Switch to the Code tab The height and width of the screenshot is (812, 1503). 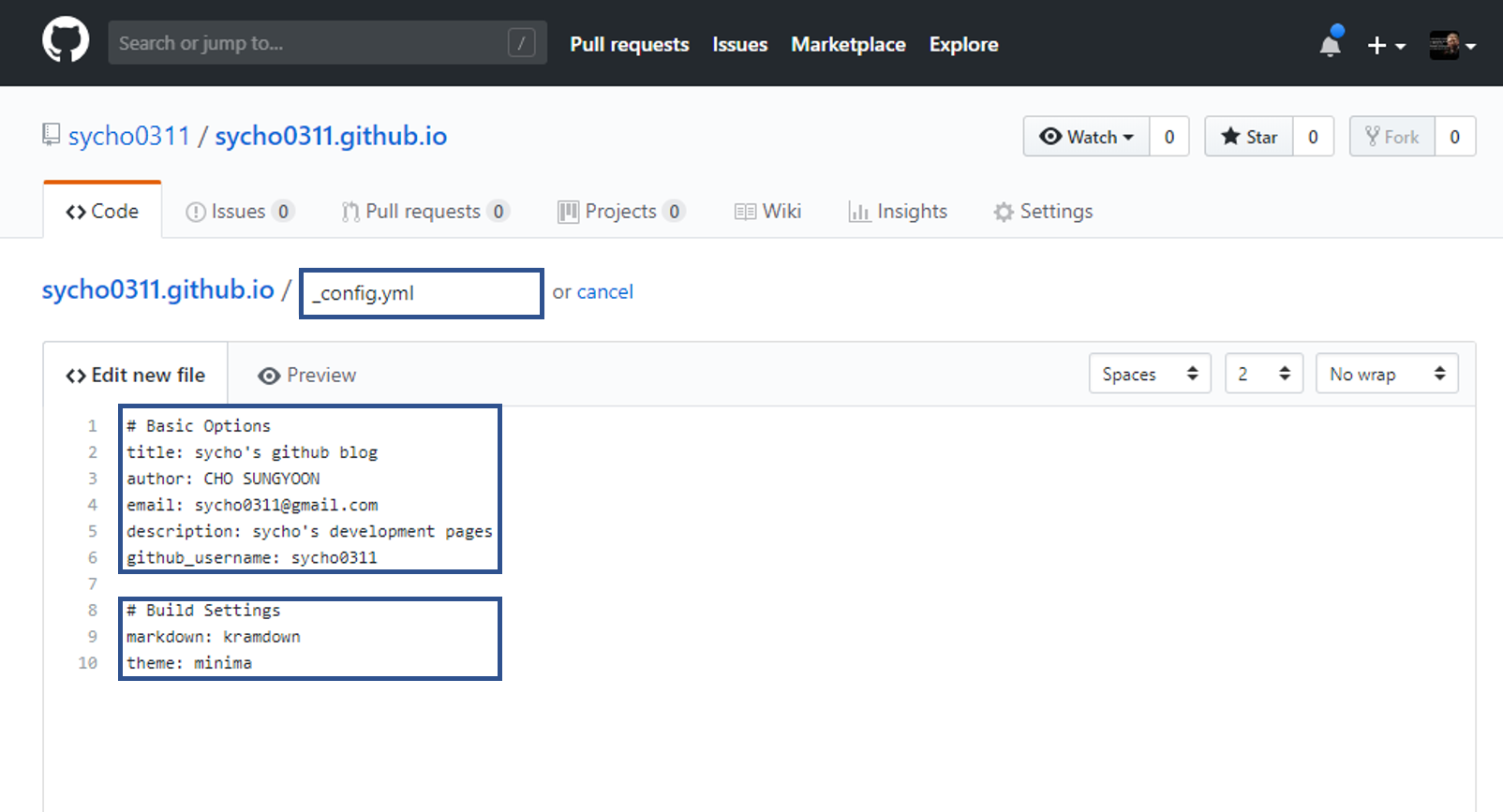point(102,212)
